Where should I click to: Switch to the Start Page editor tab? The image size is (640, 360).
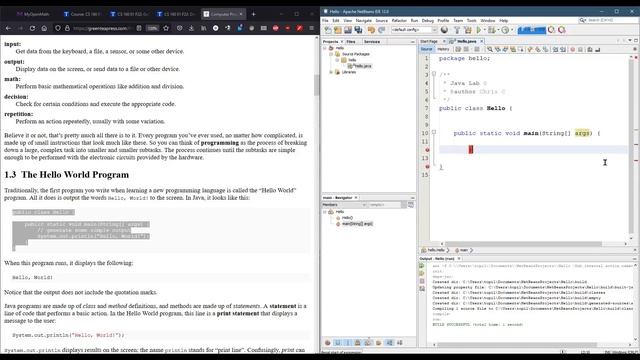click(x=429, y=41)
